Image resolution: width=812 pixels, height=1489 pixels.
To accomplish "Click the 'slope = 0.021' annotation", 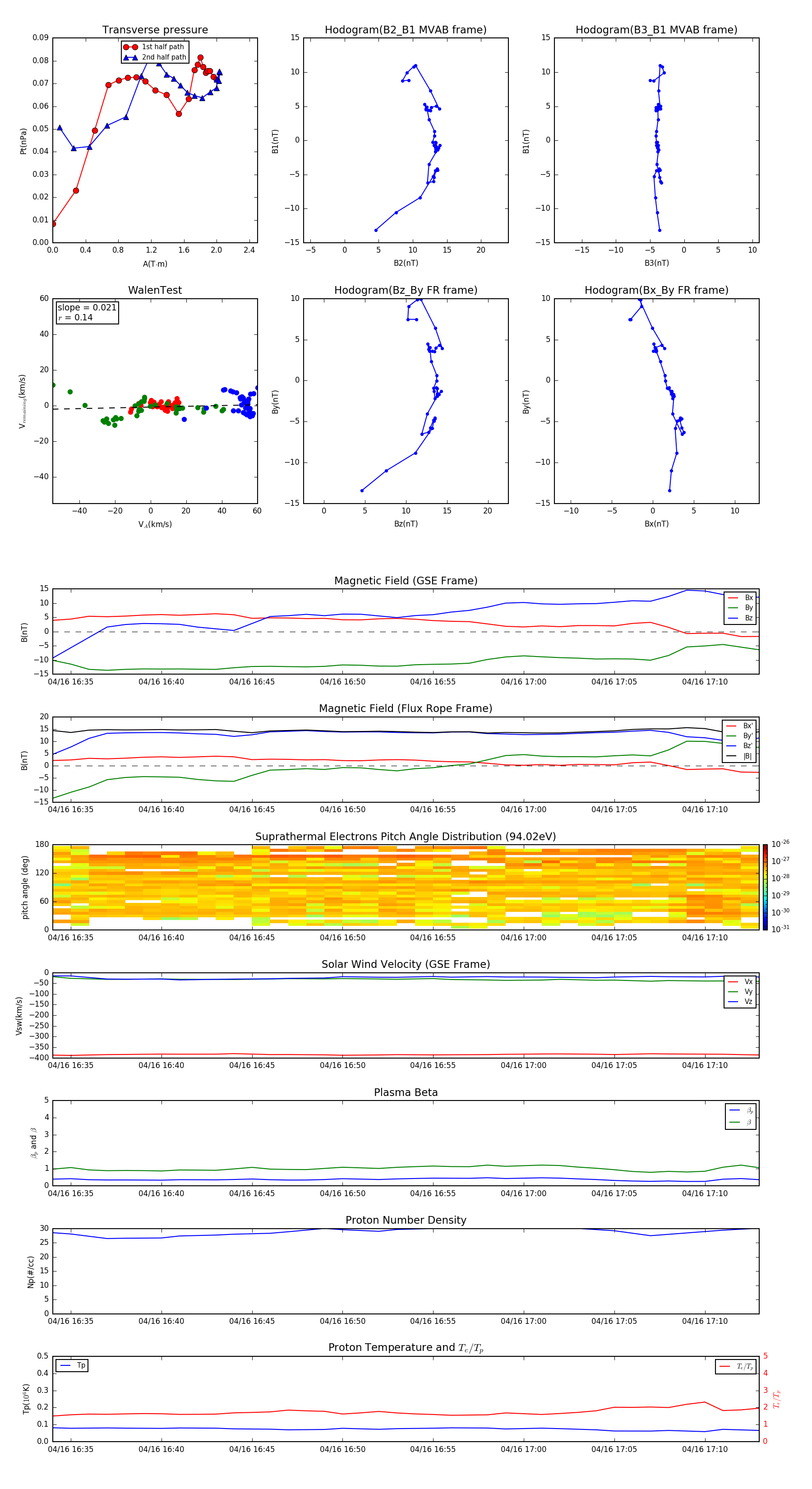I will [x=87, y=308].
